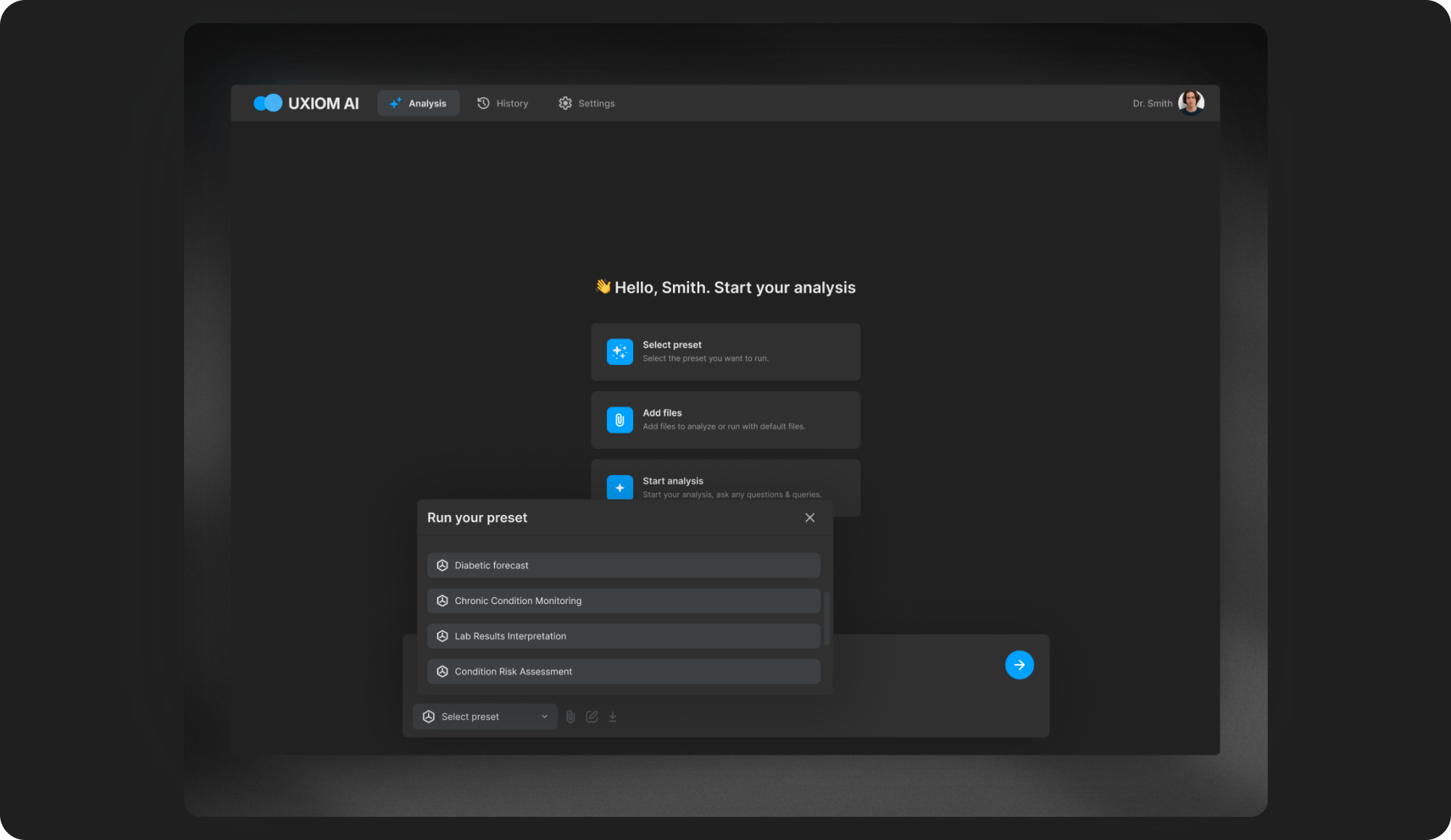Open Dr. Smith's profile avatar
This screenshot has width=1451, height=840.
click(x=1190, y=103)
